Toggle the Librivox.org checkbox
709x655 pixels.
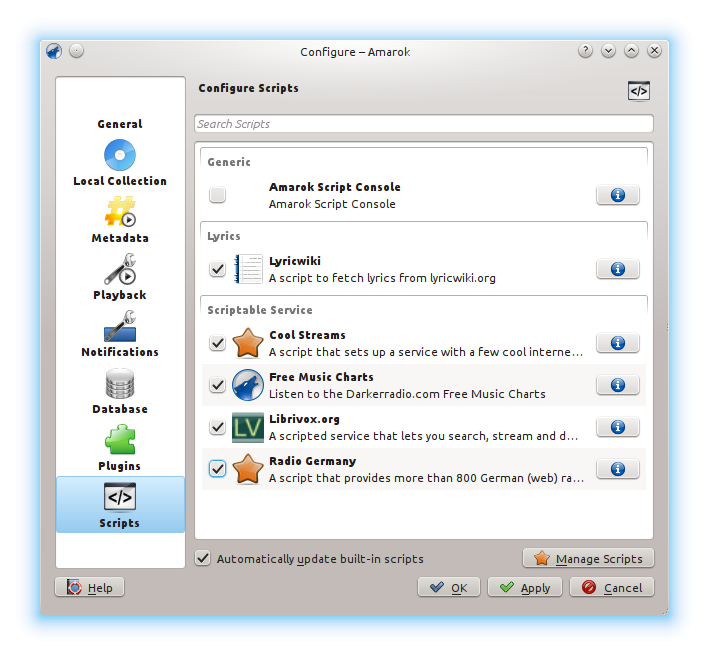pyautogui.click(x=217, y=427)
